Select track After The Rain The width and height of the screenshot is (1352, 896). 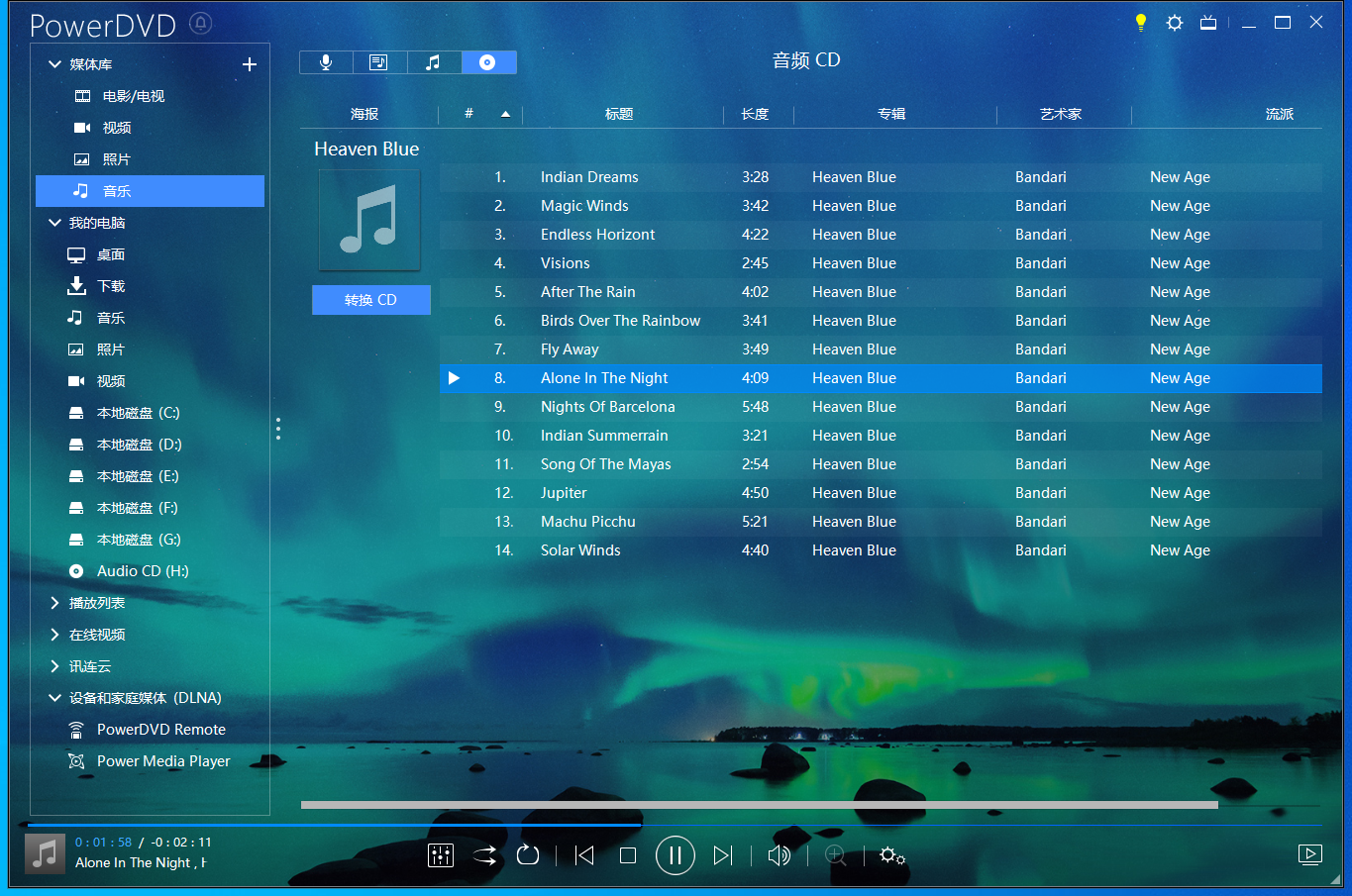click(x=881, y=292)
